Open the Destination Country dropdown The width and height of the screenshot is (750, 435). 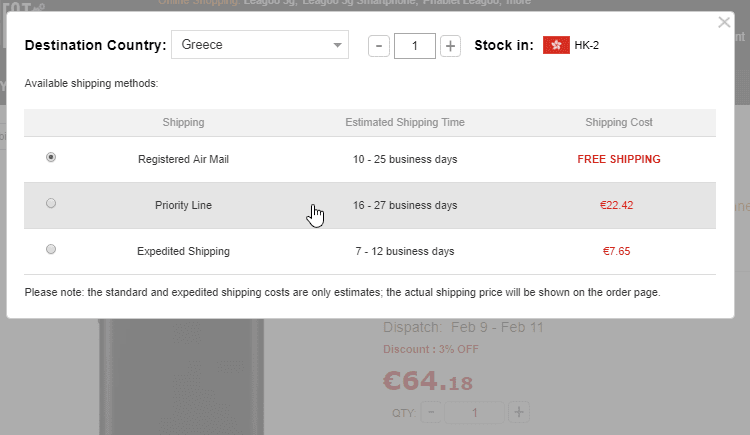pyautogui.click(x=260, y=45)
